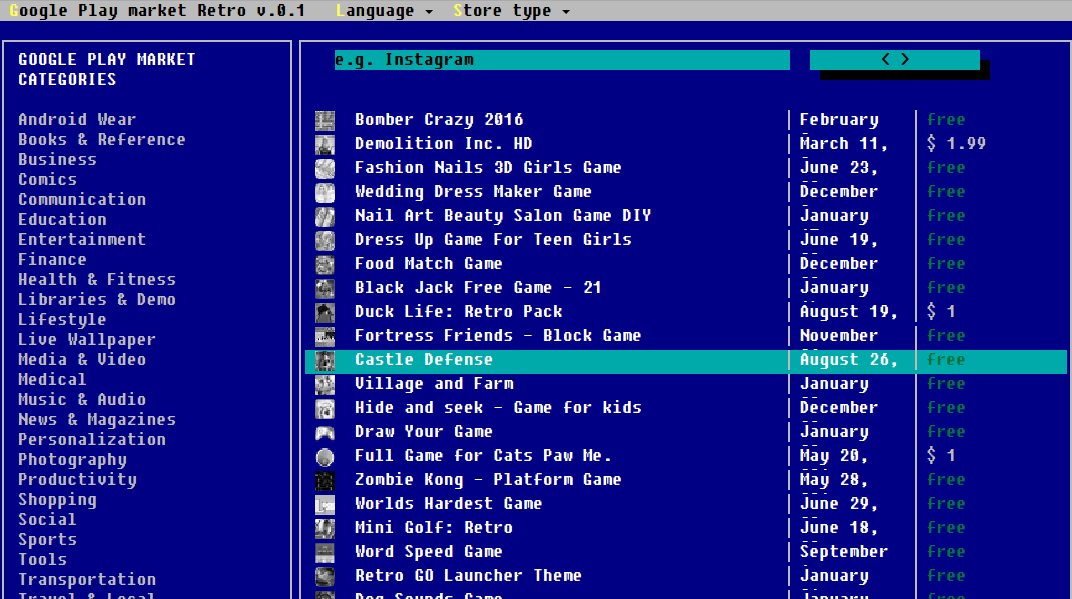1072x599 pixels.
Task: Click the Draw Your Game controller icon
Action: tap(325, 432)
